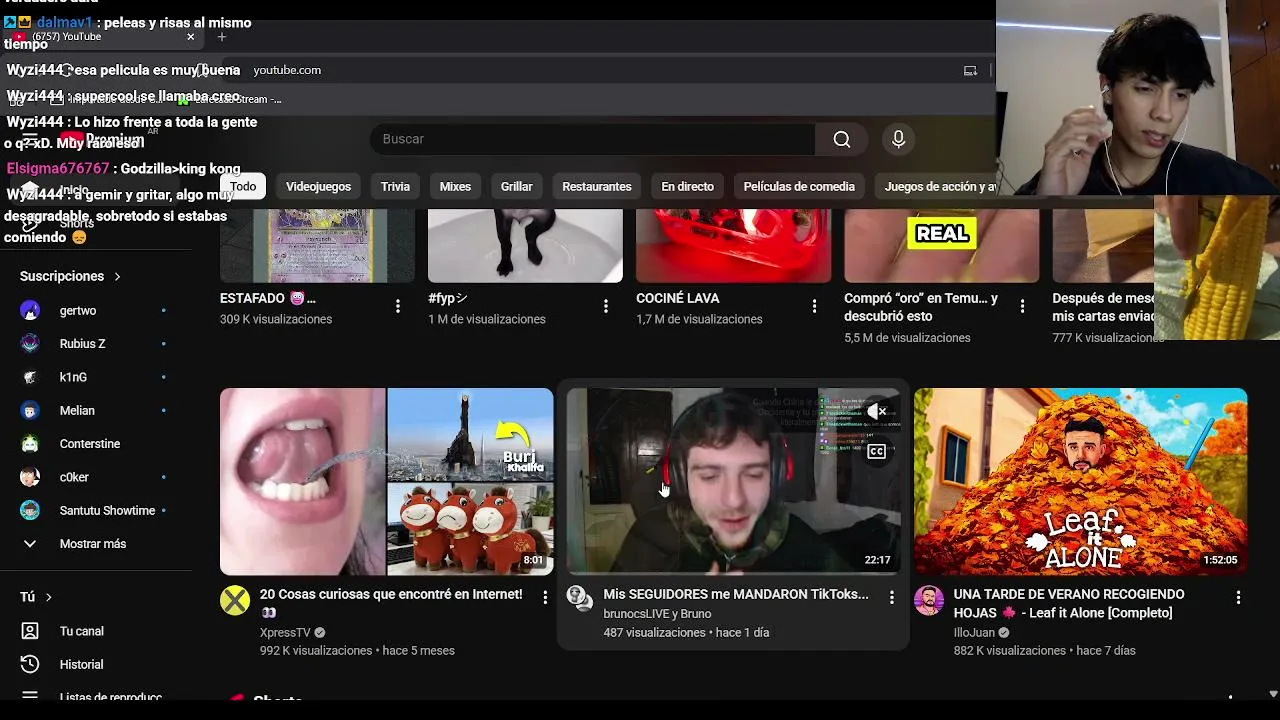Open gertwo channel avatar in sidebar

coord(30,310)
